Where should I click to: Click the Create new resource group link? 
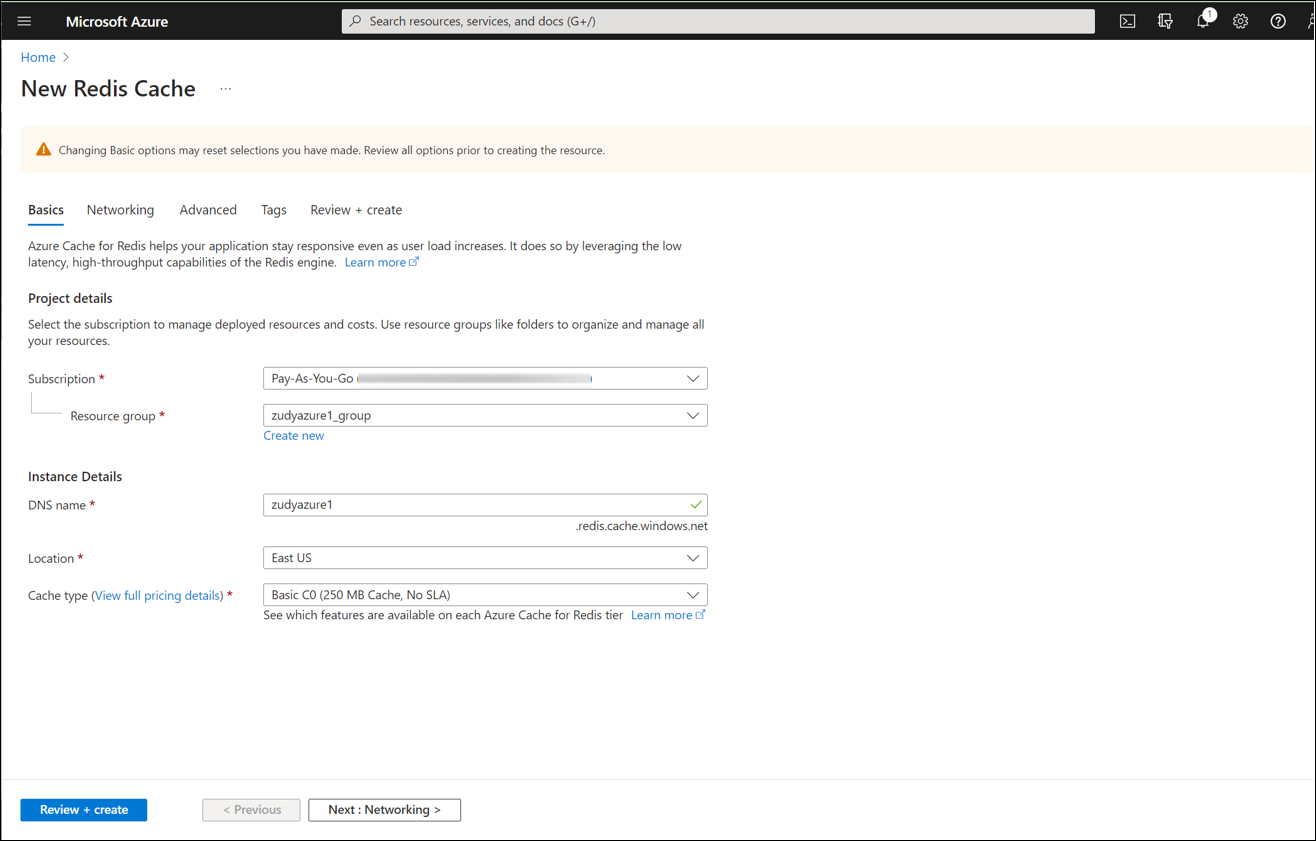tap(293, 436)
